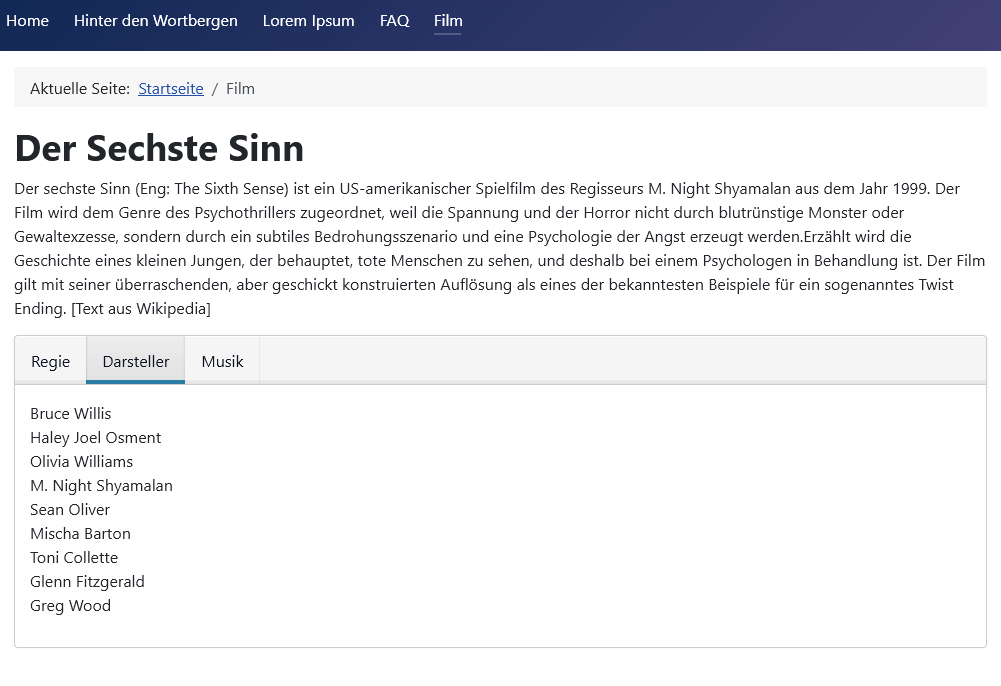Click the Olivia Williams entry
The height and width of the screenshot is (686, 1001).
click(81, 462)
